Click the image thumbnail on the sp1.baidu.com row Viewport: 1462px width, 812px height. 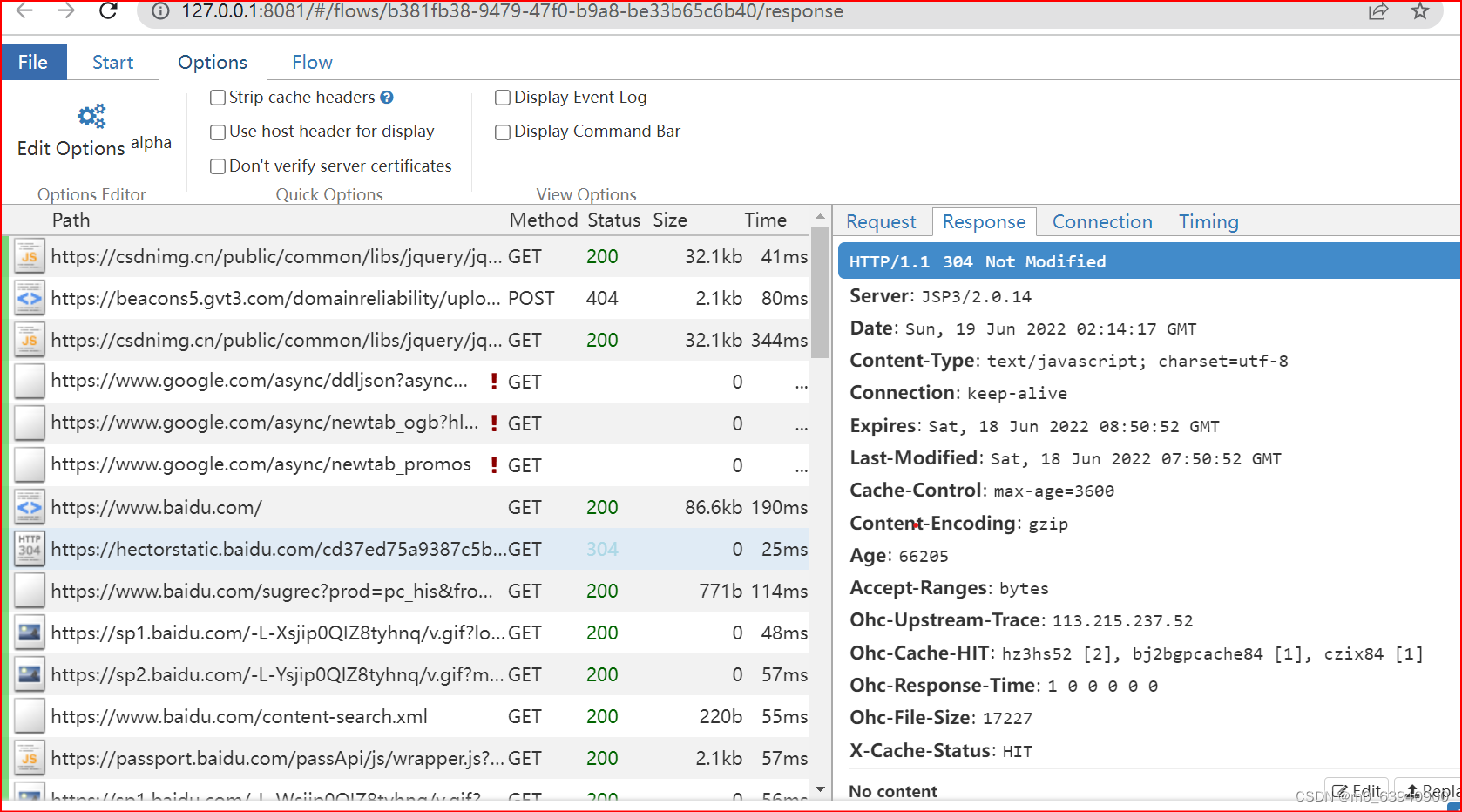pyautogui.click(x=29, y=633)
